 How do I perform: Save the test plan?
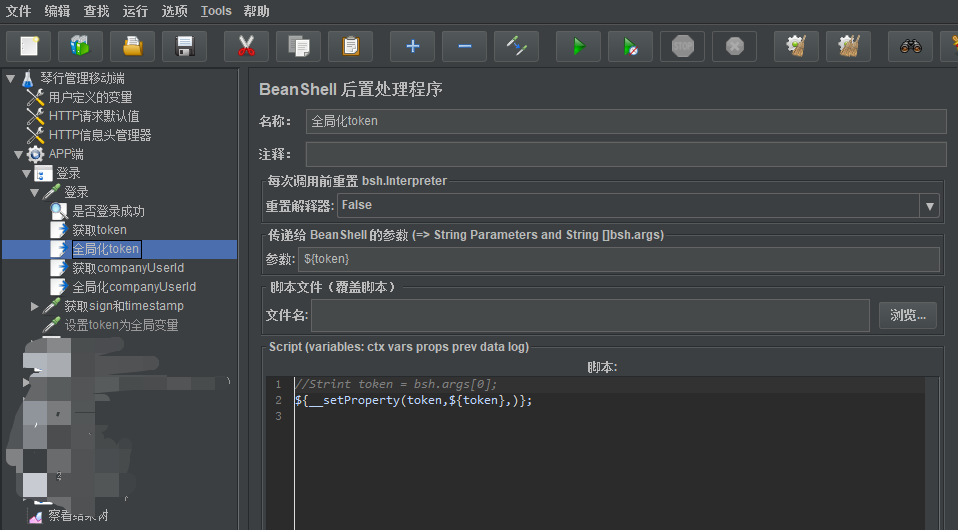click(185, 46)
